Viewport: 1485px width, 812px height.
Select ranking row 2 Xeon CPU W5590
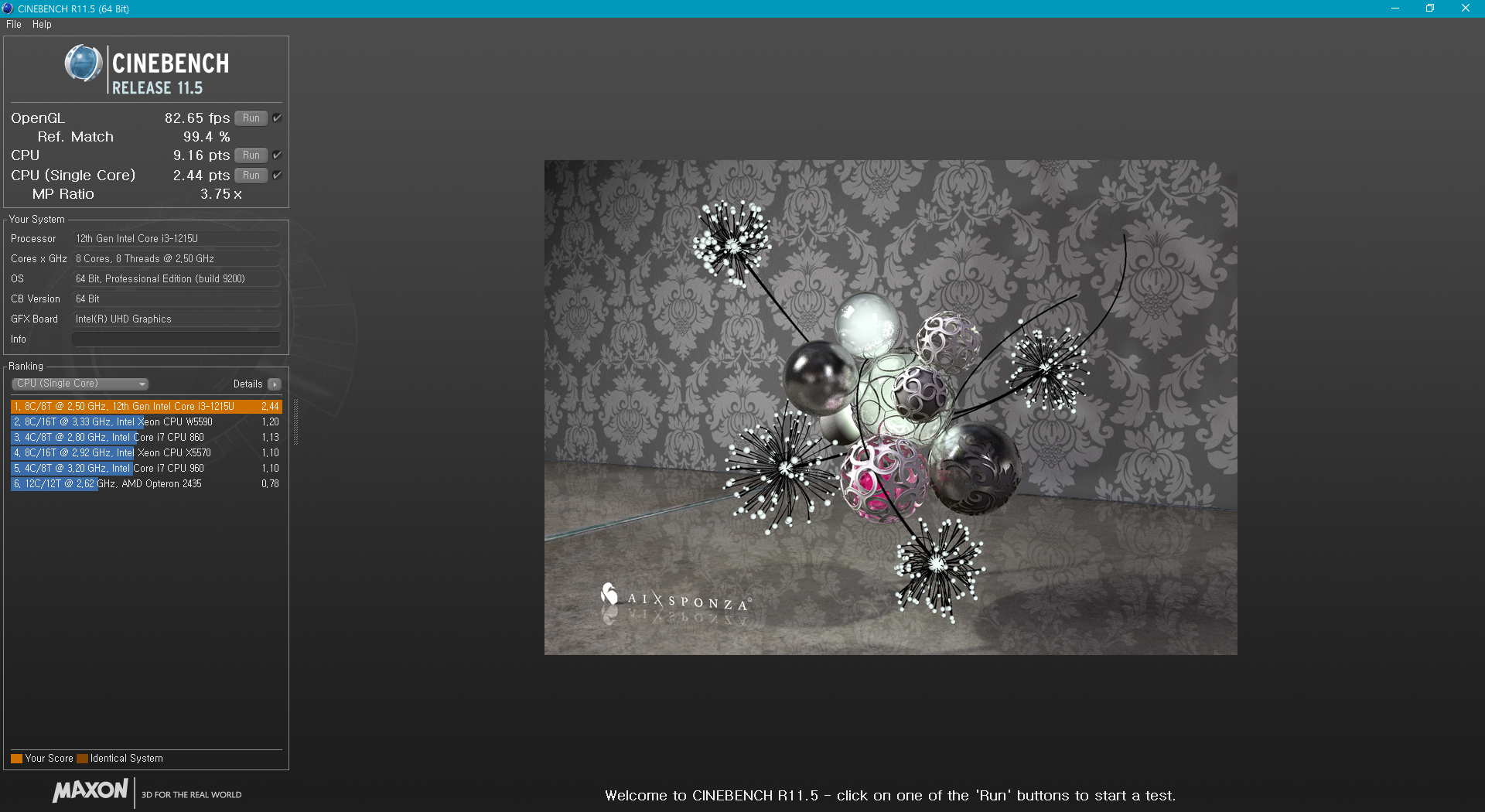click(146, 422)
